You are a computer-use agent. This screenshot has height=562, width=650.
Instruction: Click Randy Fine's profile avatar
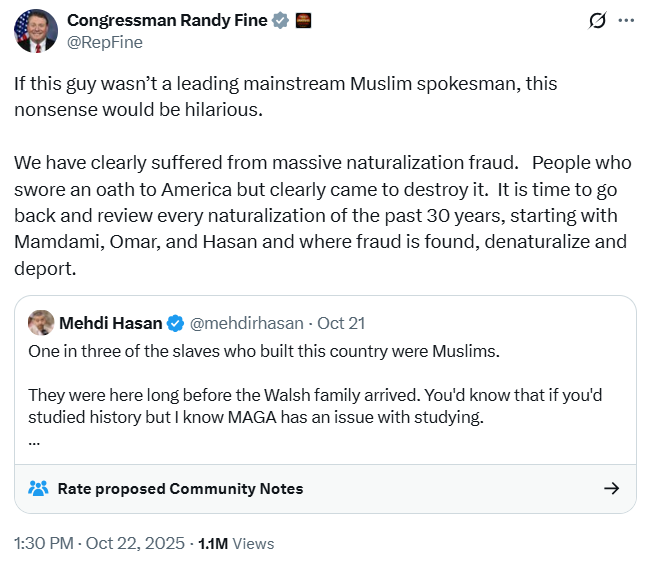point(35,31)
